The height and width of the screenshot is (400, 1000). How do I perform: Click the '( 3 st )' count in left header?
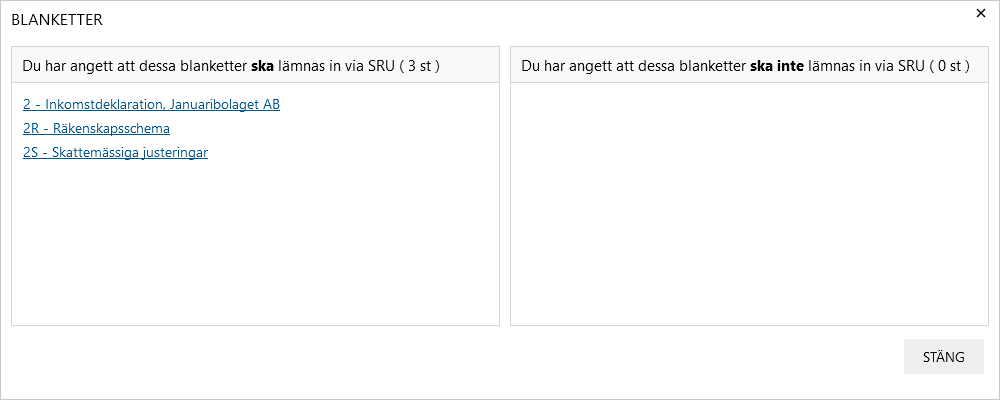click(420, 66)
